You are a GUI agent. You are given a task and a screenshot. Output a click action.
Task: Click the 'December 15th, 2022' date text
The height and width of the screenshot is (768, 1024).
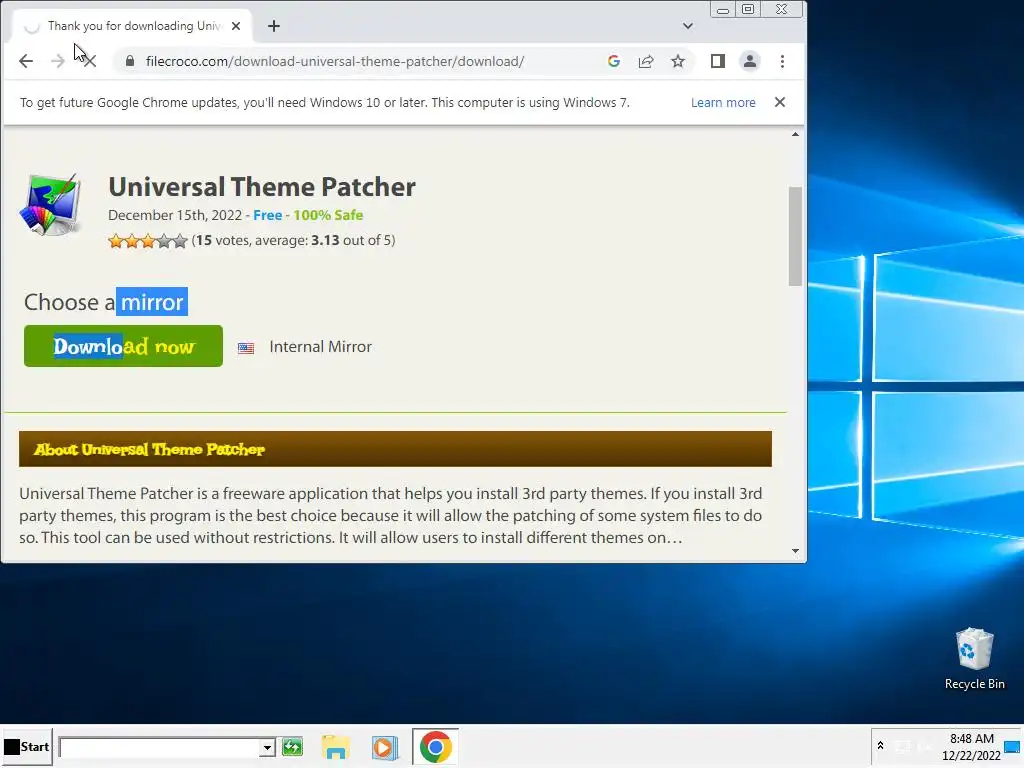coord(175,215)
